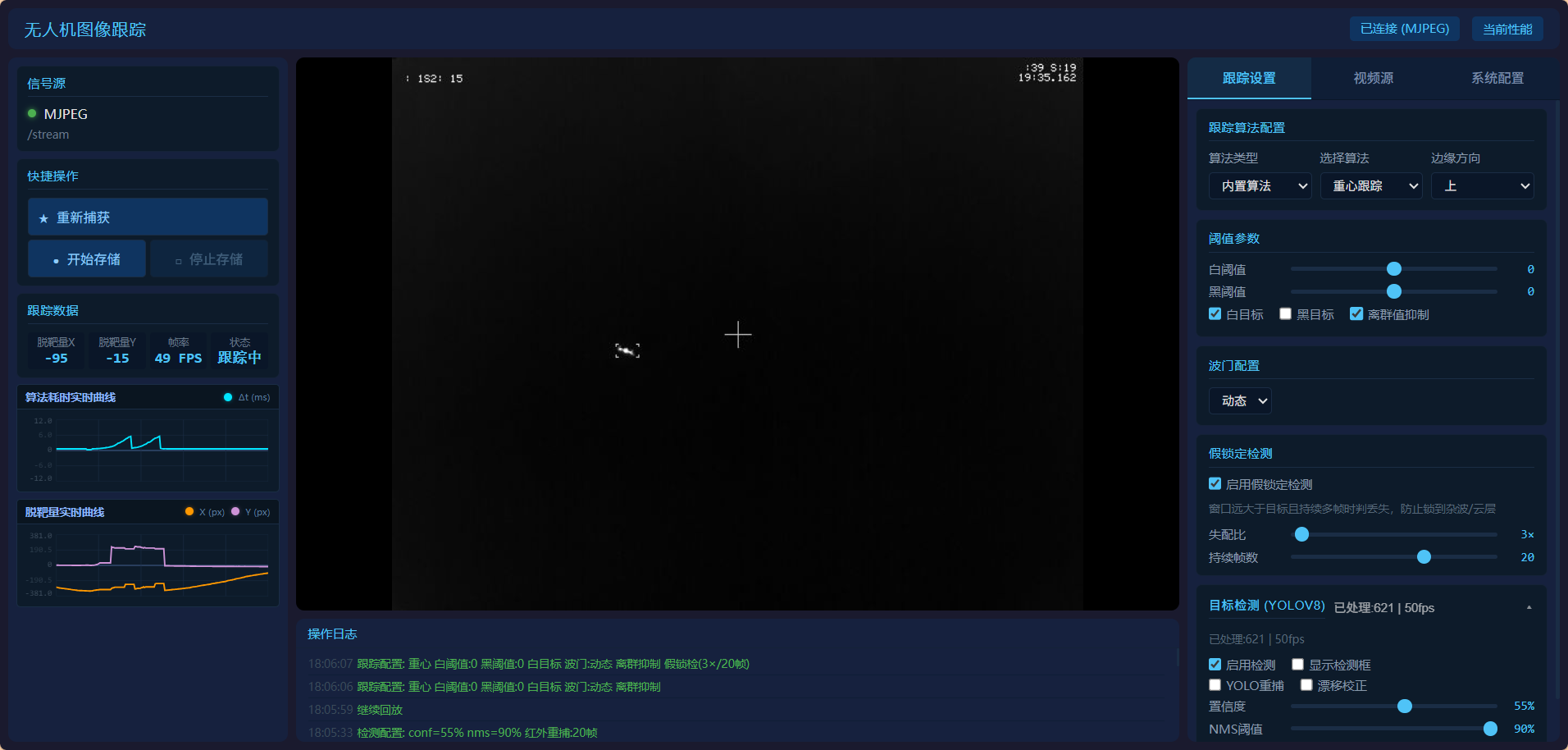
Task: Click the 已连接 (MJPEG) status button
Action: (x=1404, y=29)
